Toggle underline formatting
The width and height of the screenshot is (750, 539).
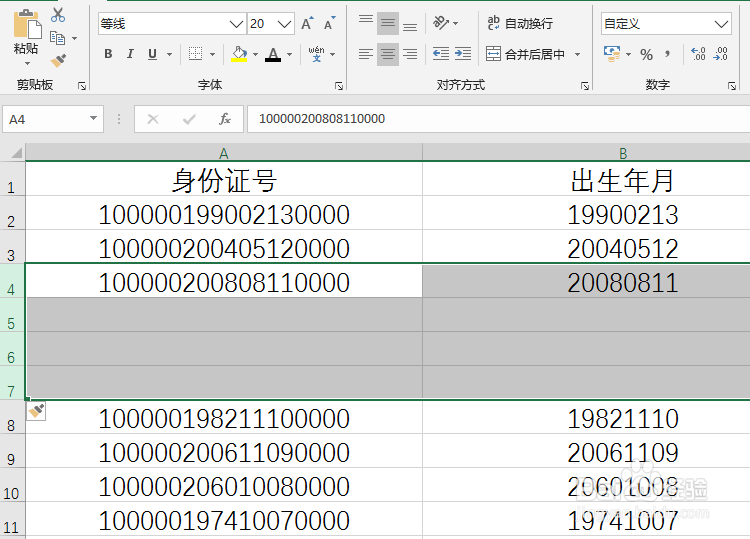pyautogui.click(x=153, y=54)
